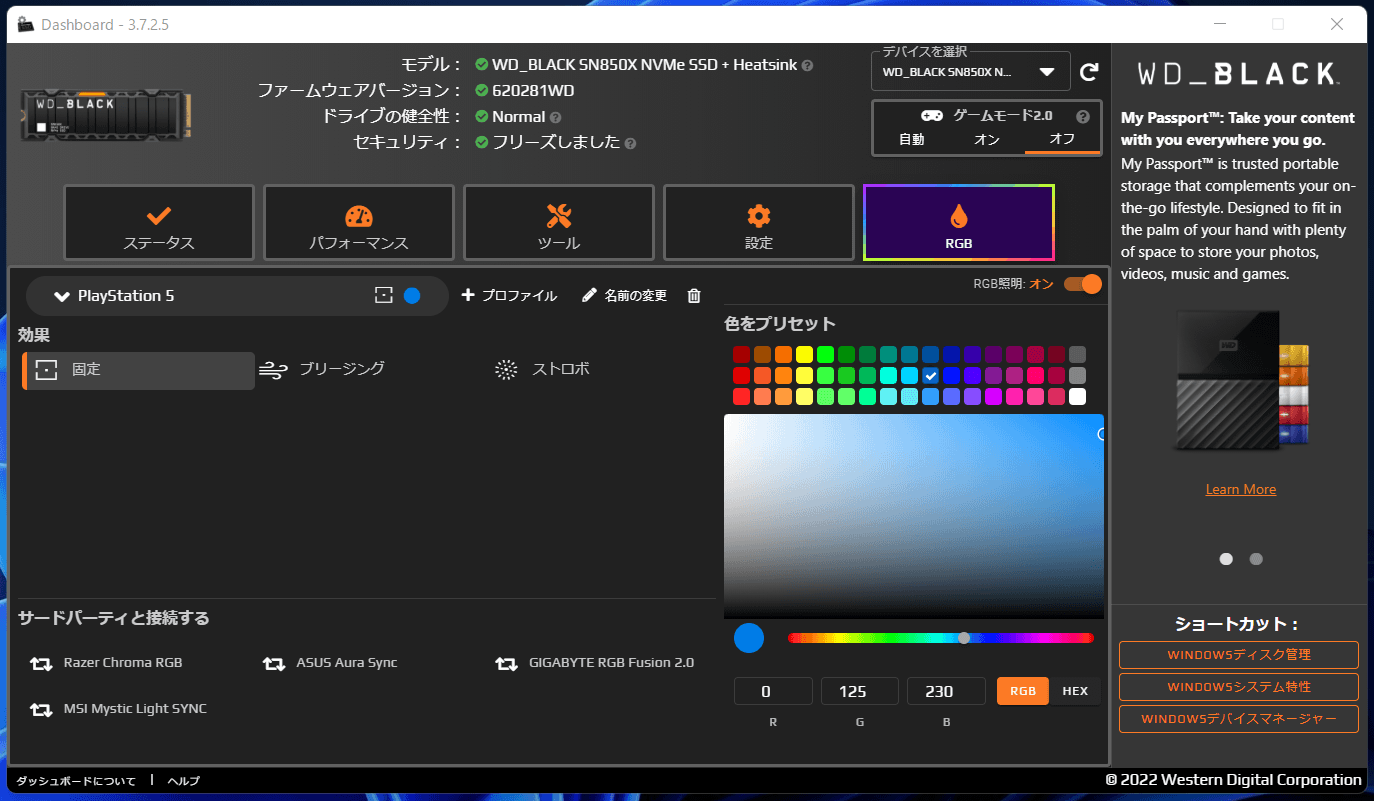1374x801 pixels.
Task: Open WINDOWSデバイスマネージャー shortcut
Action: (x=1239, y=719)
